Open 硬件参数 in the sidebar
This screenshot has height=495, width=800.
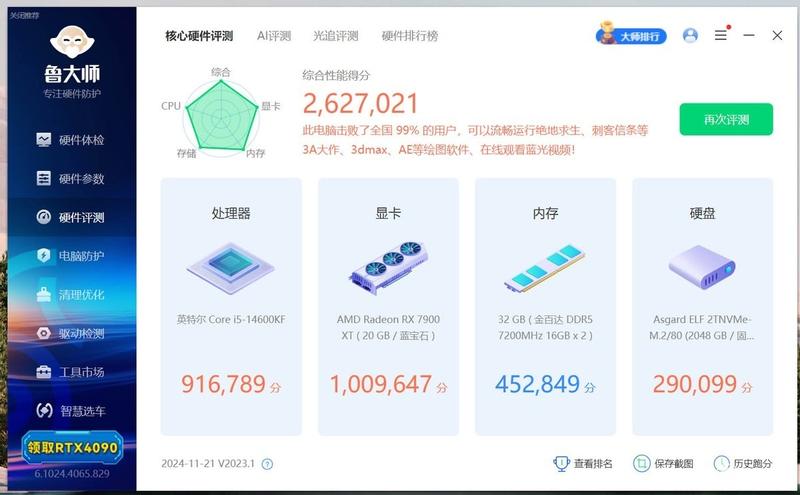tap(71, 179)
